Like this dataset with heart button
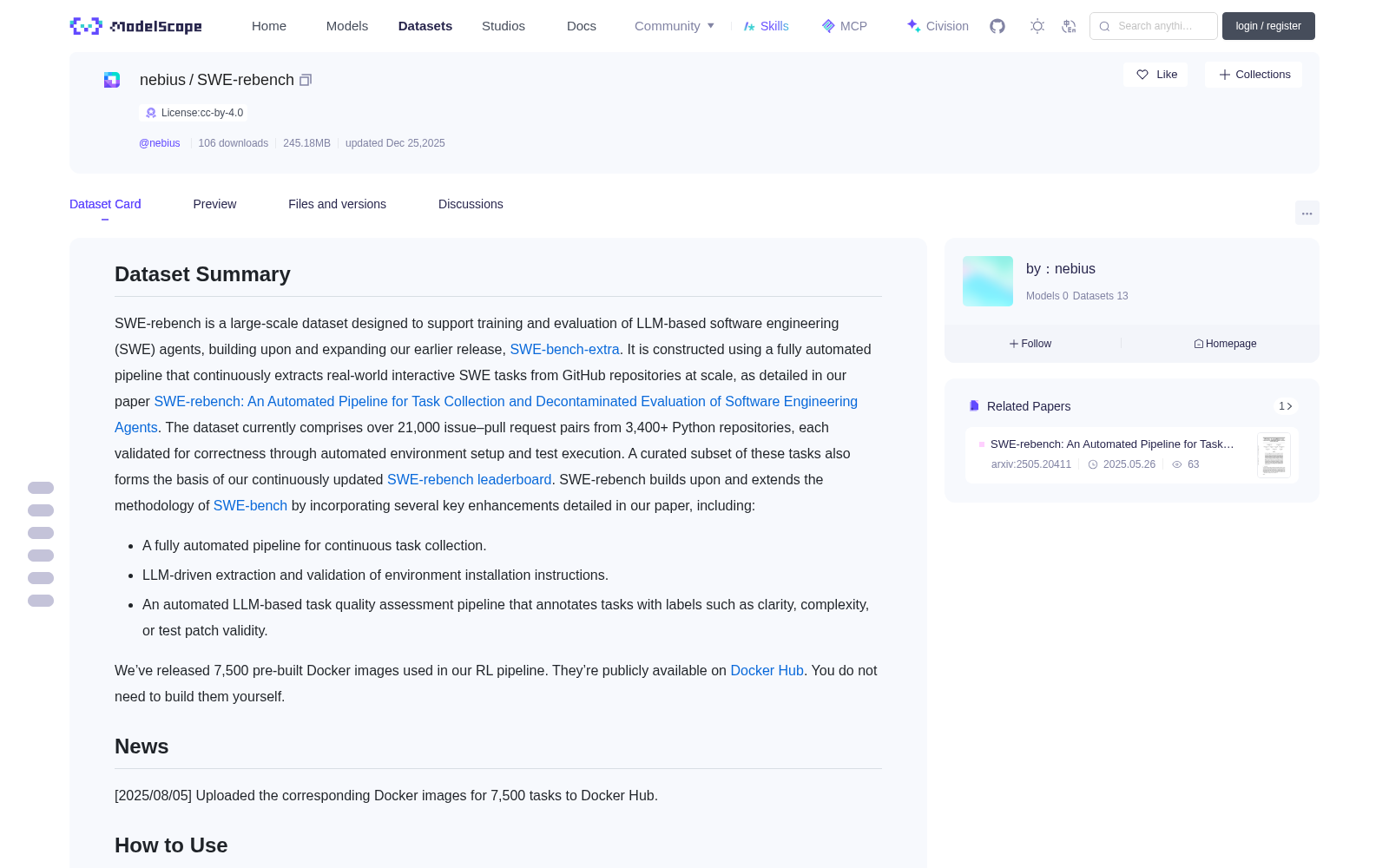Viewport: 1389px width, 868px height. [1155, 75]
